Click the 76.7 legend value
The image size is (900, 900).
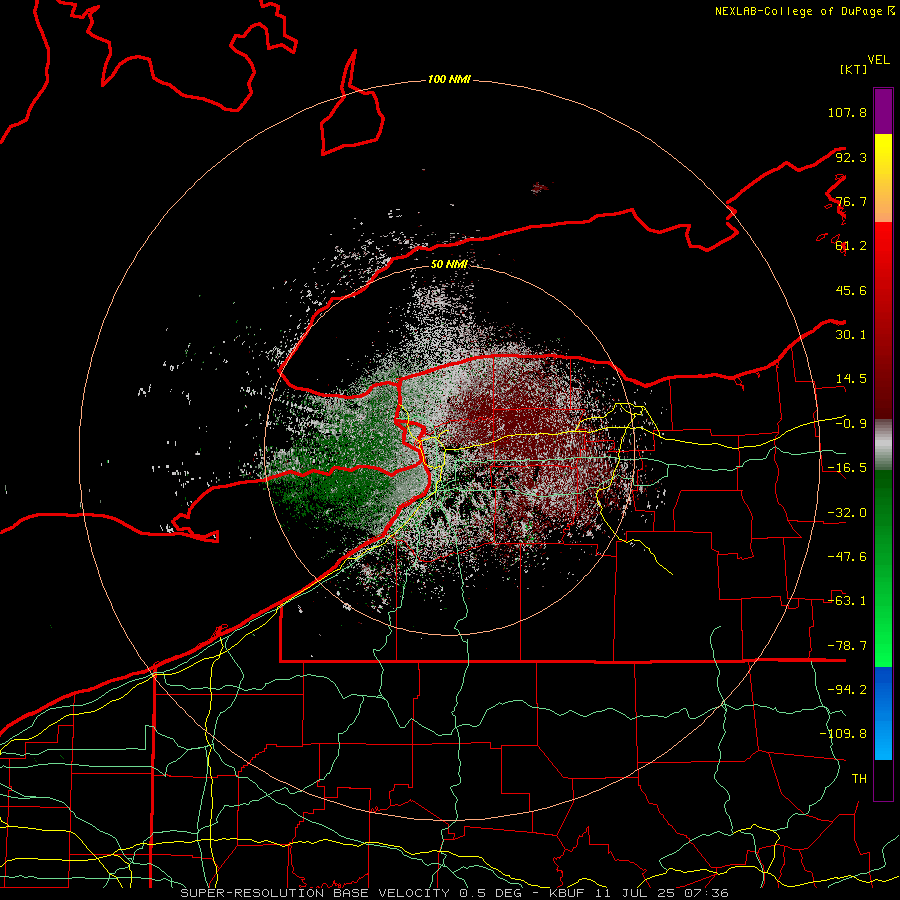tap(851, 201)
